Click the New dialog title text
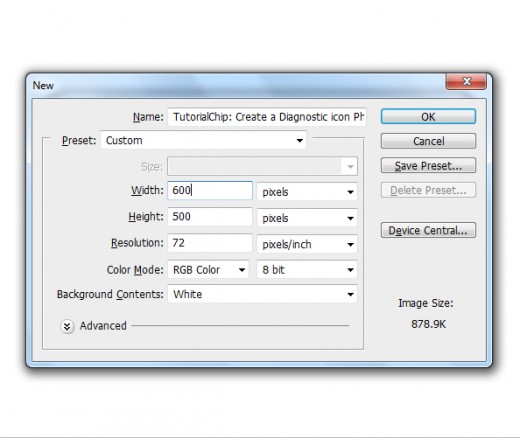The image size is (520, 438). click(x=43, y=85)
